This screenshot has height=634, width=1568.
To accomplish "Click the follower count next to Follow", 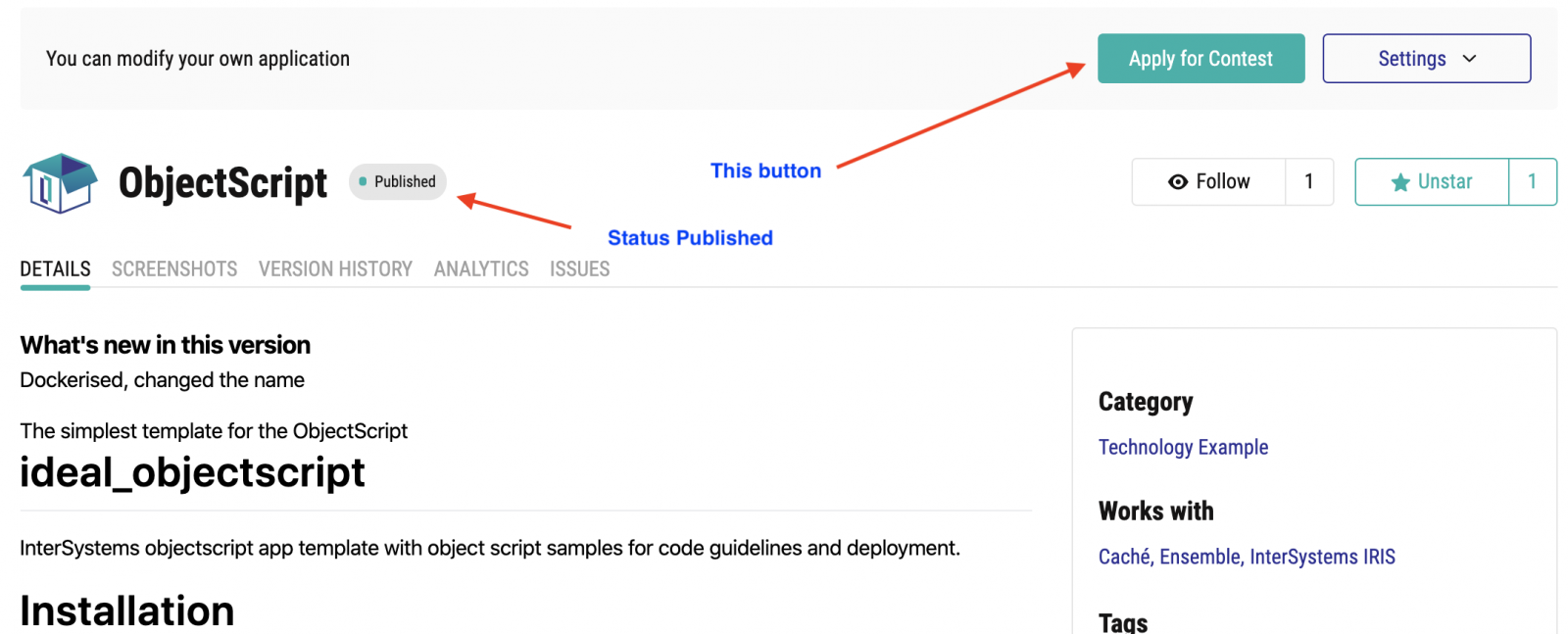I will click(1309, 182).
